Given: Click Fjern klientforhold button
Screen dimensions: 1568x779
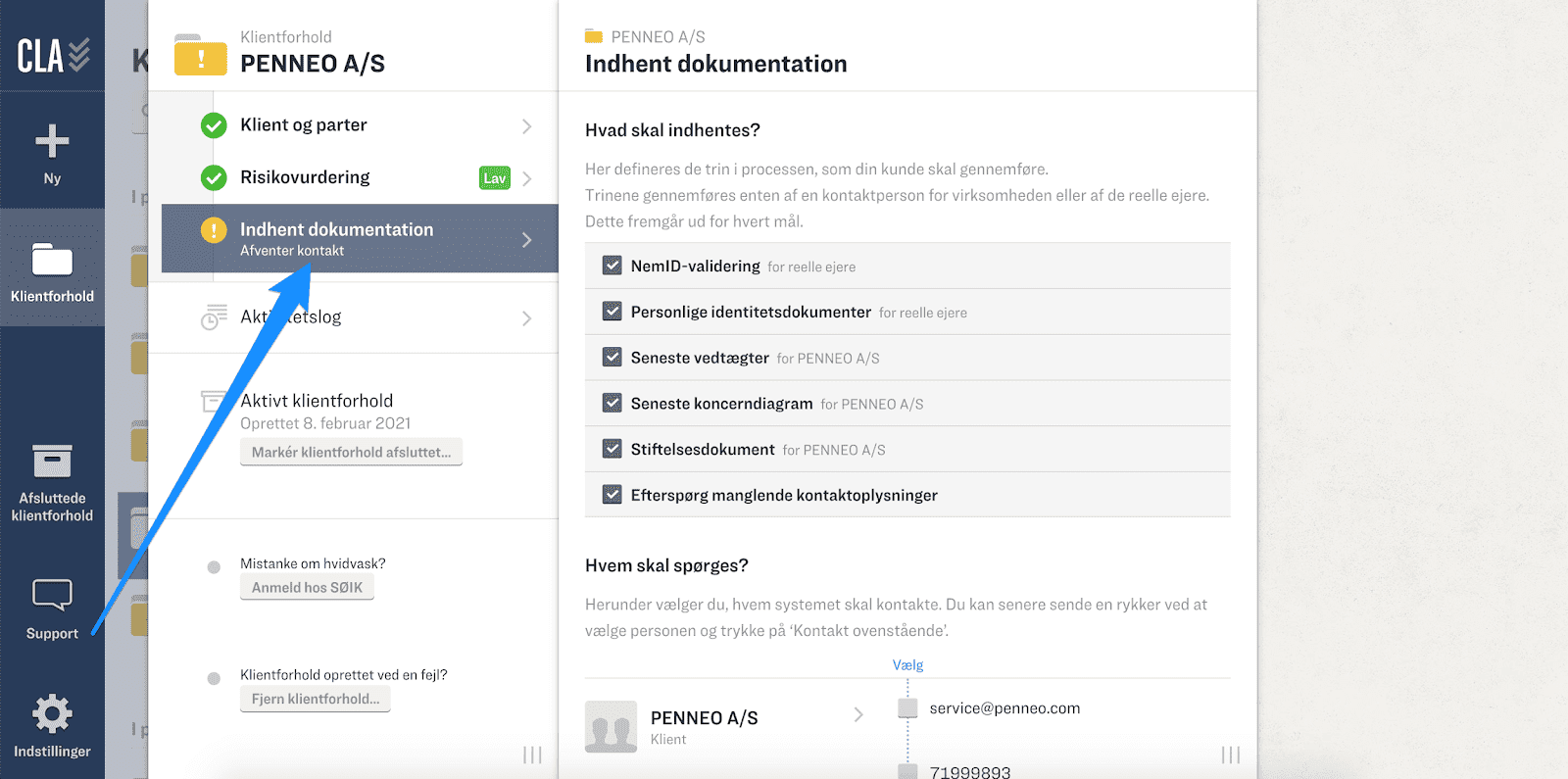Looking at the screenshot, I should (x=315, y=699).
